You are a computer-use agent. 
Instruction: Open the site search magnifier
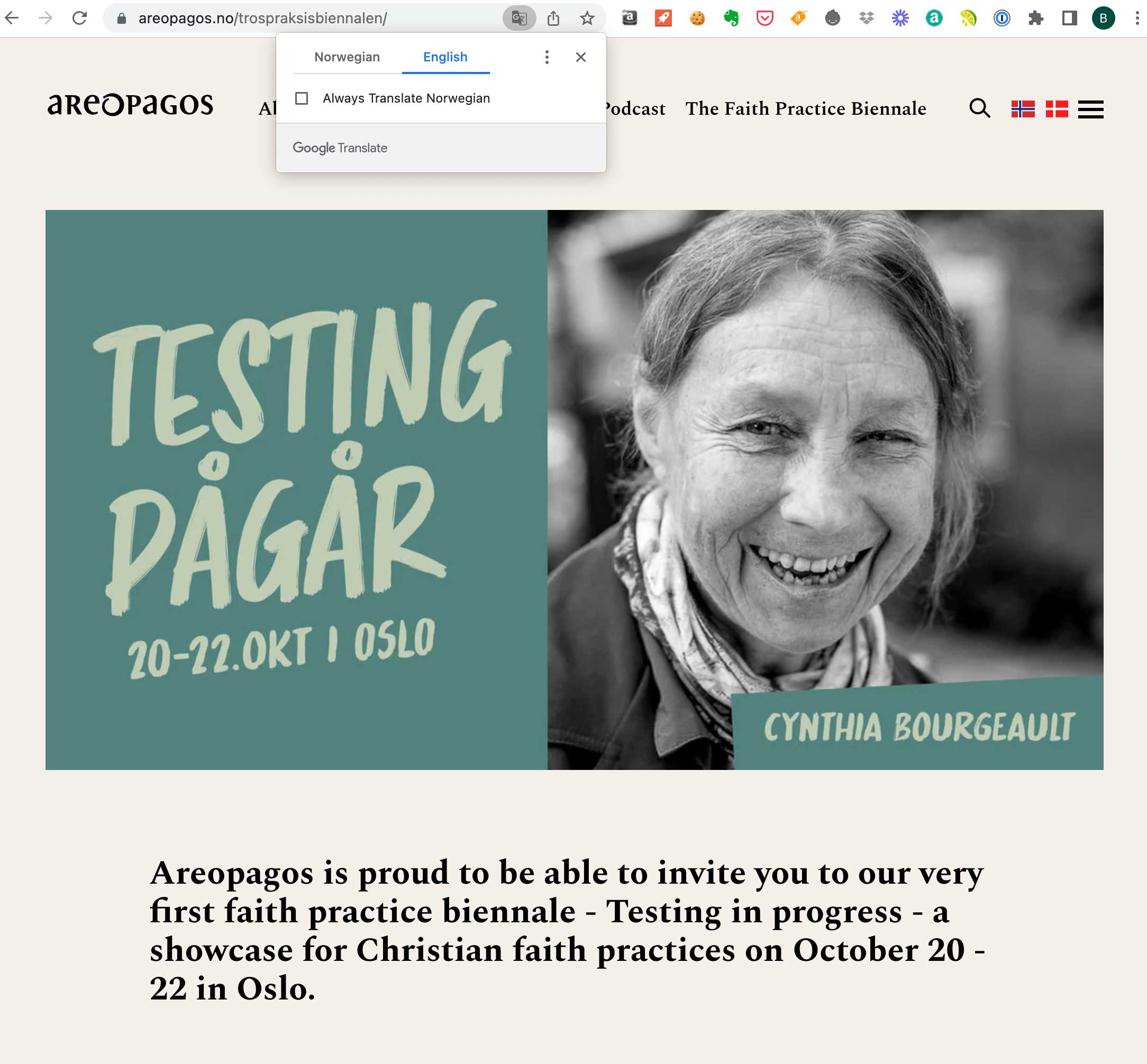(x=979, y=108)
